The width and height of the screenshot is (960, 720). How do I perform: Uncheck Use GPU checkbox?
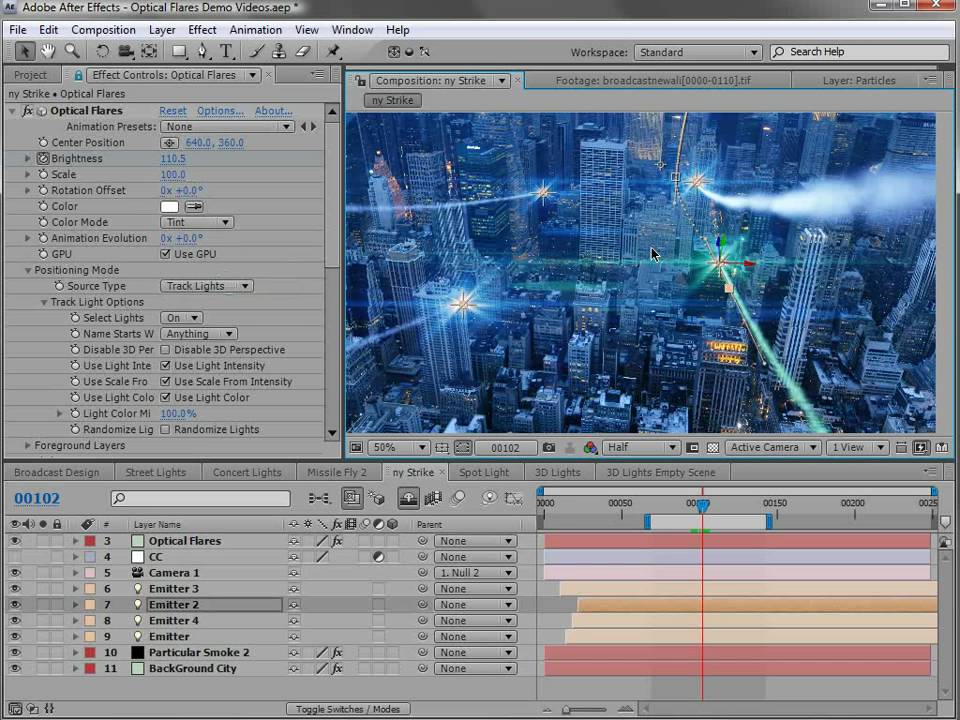click(x=165, y=254)
